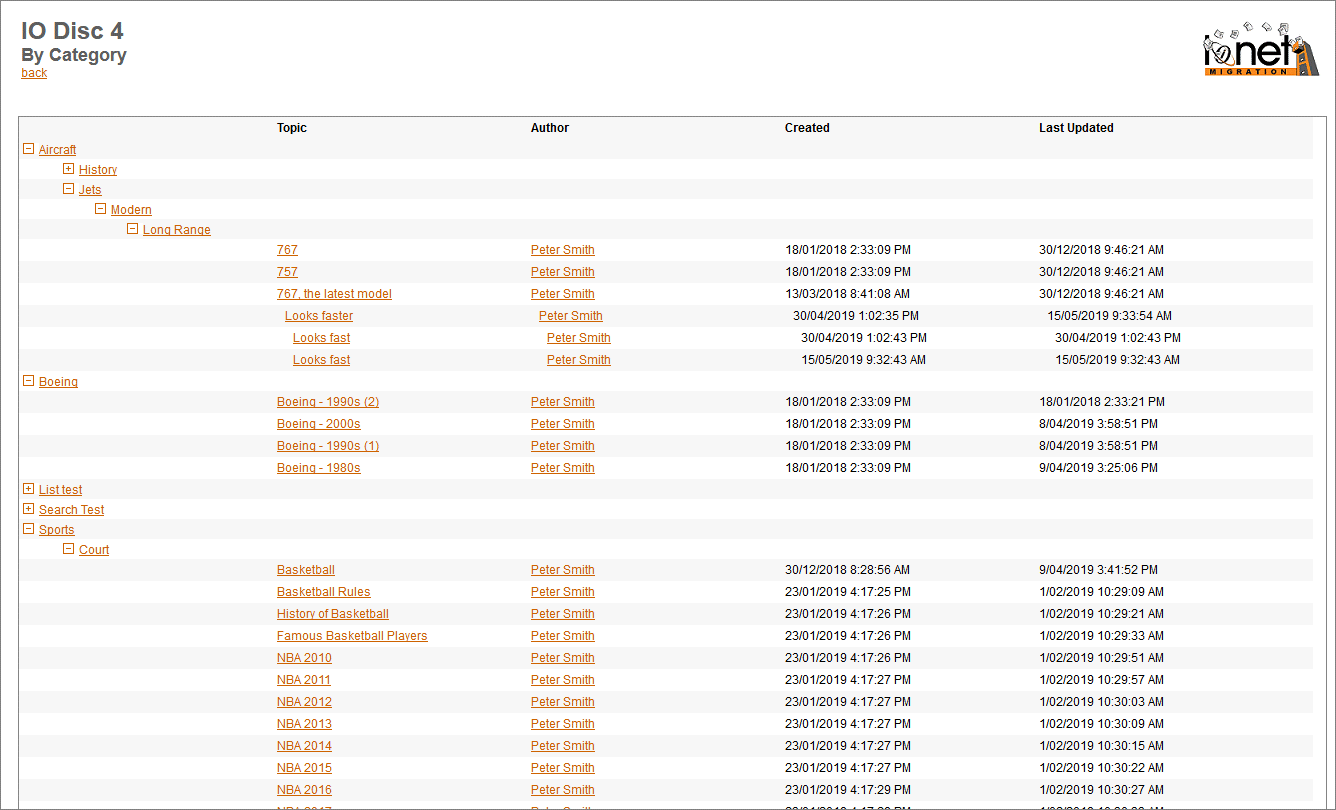1336x810 pixels.
Task: Open '767, the latest model' topic
Action: [x=334, y=294]
